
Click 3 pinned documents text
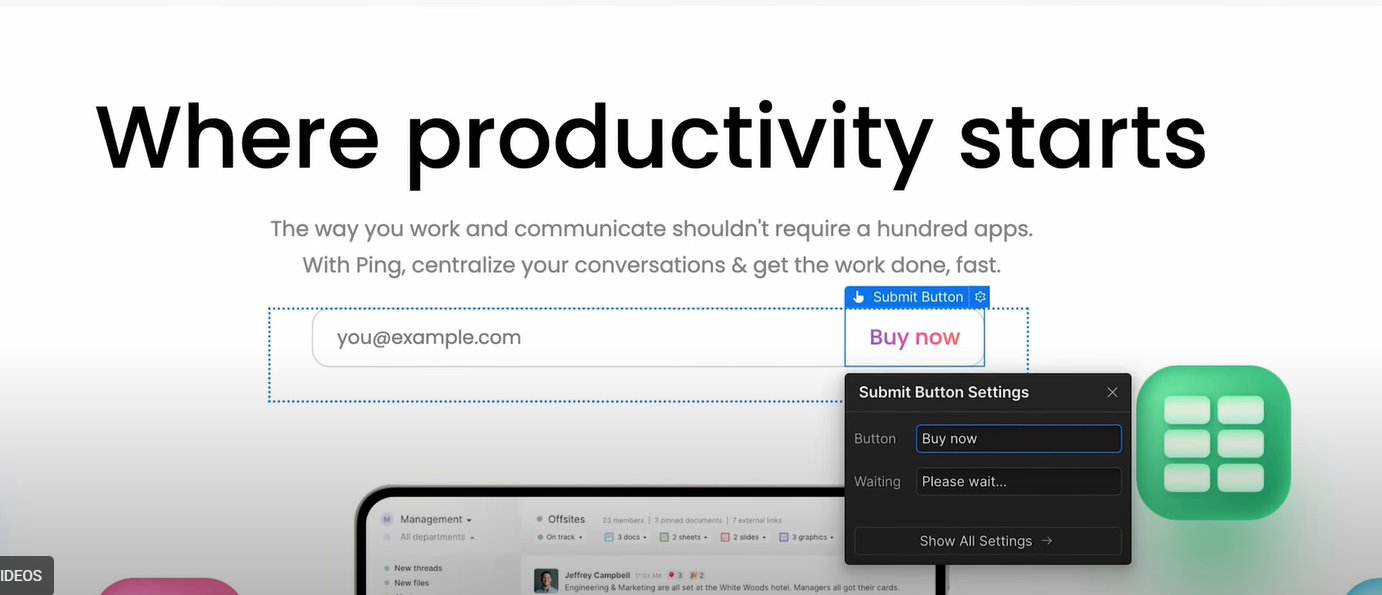tap(688, 520)
